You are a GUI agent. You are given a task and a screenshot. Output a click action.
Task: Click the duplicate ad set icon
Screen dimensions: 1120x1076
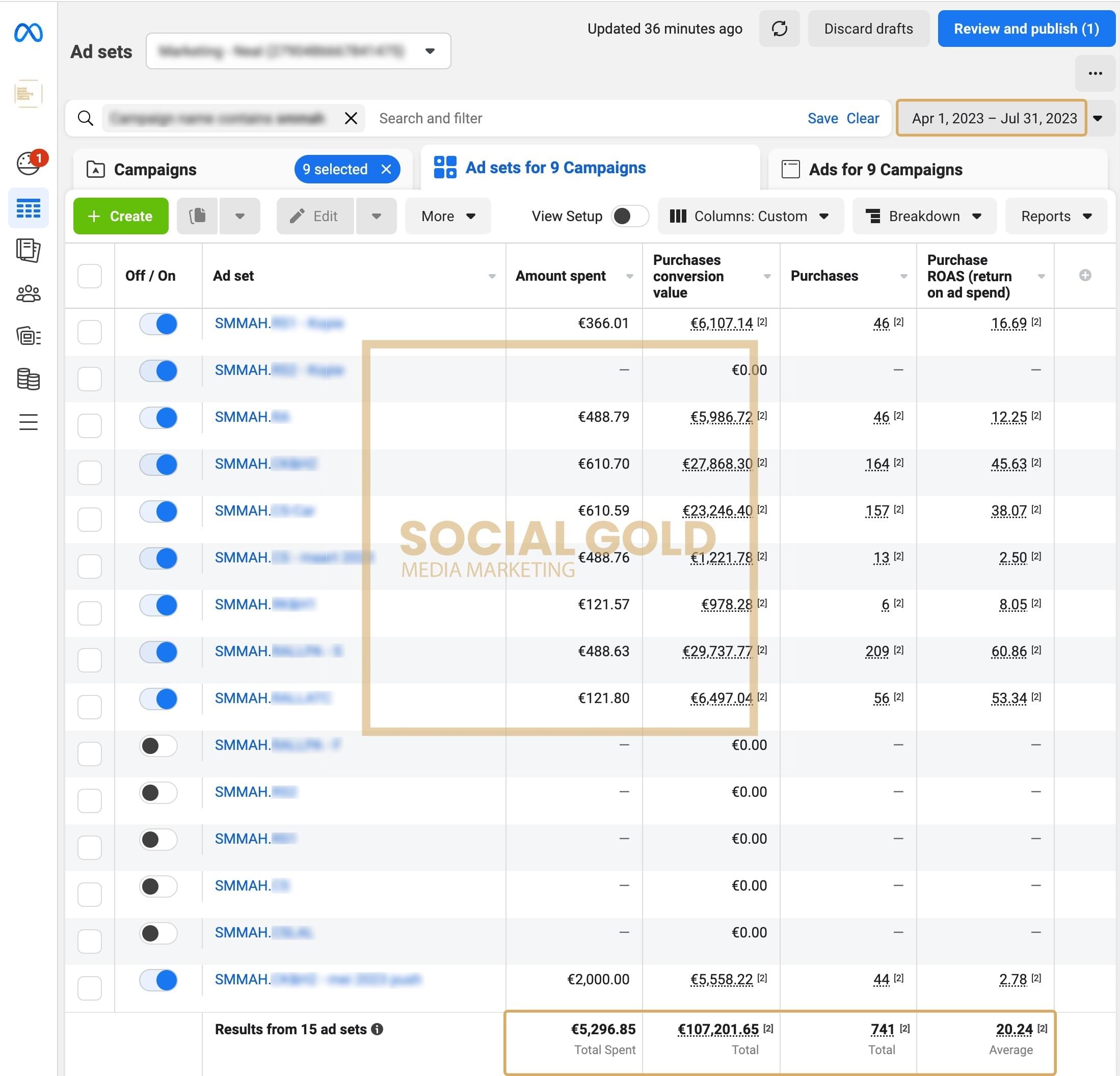click(x=197, y=216)
